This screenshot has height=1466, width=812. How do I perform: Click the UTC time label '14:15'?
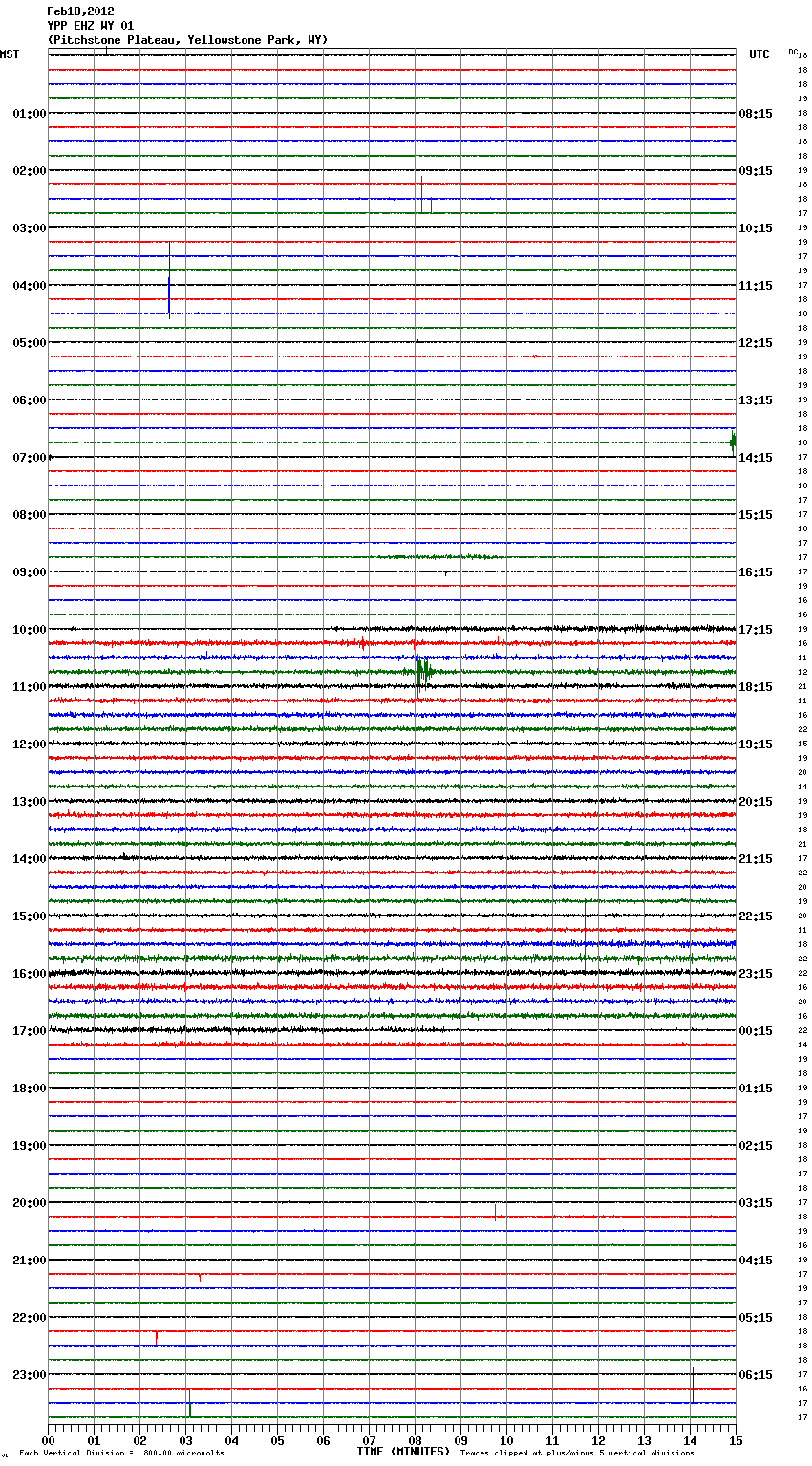[756, 458]
